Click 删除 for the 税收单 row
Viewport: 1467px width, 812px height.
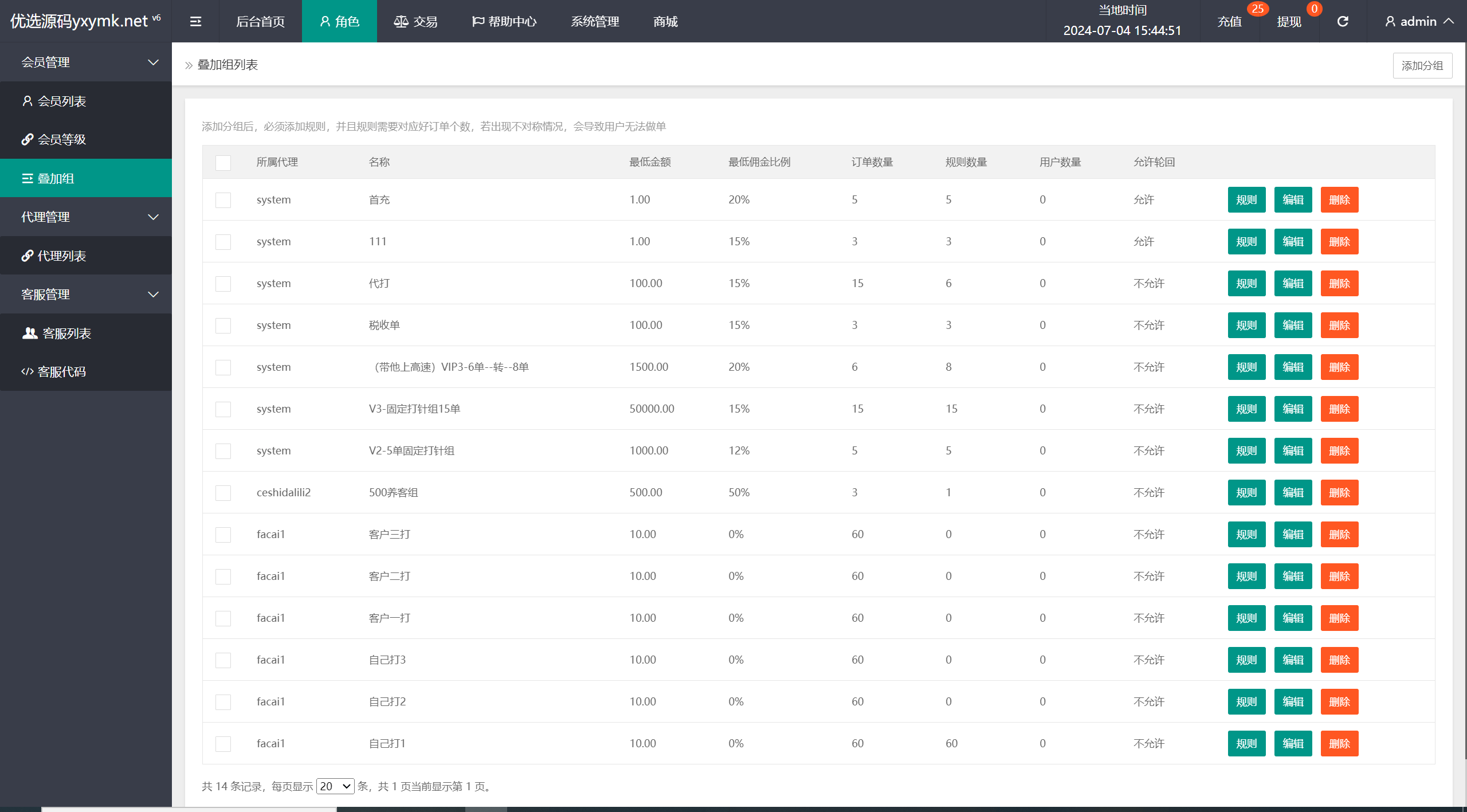(x=1339, y=325)
